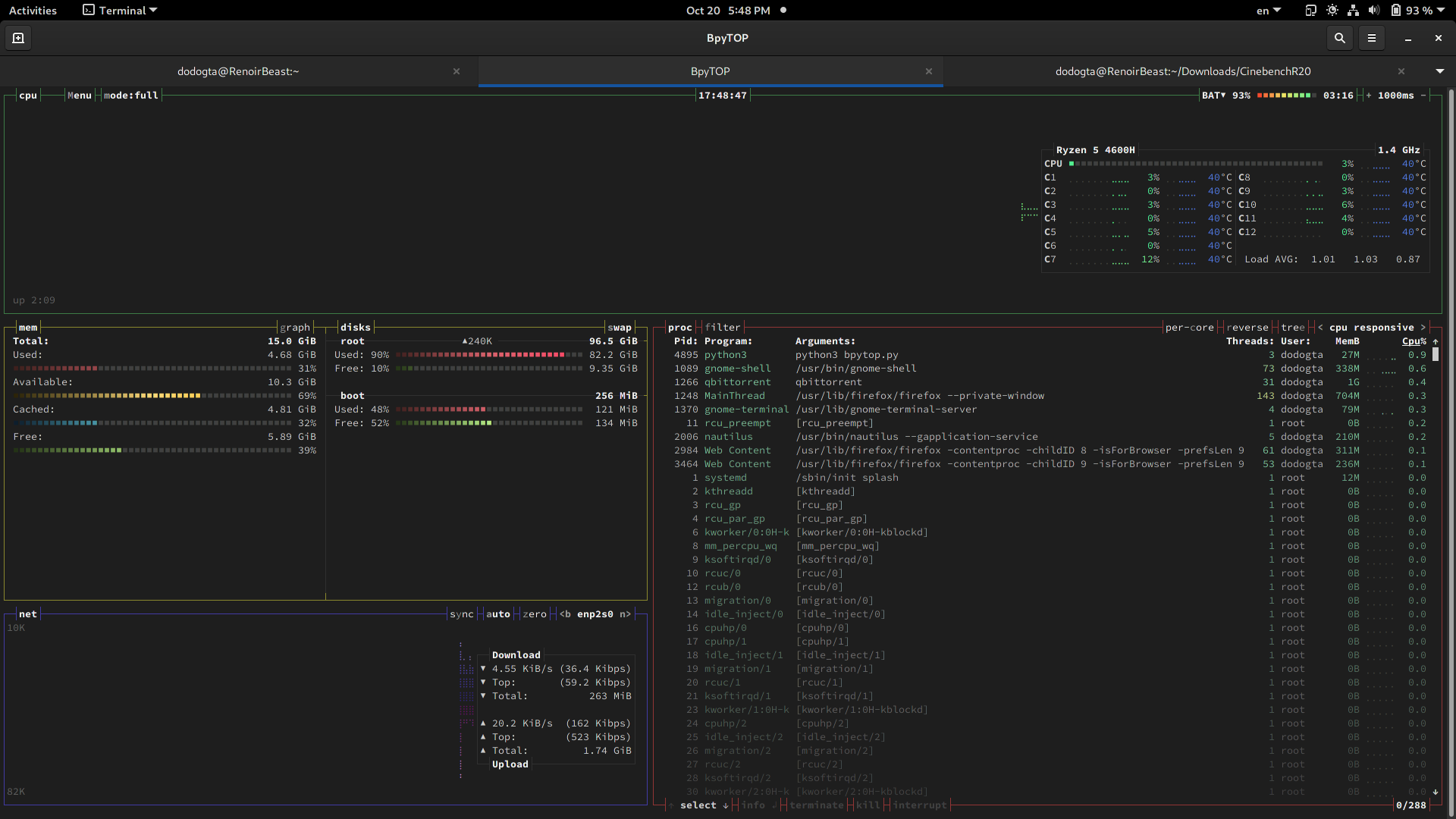Click the brightness icon in the top bar

pos(1332,10)
